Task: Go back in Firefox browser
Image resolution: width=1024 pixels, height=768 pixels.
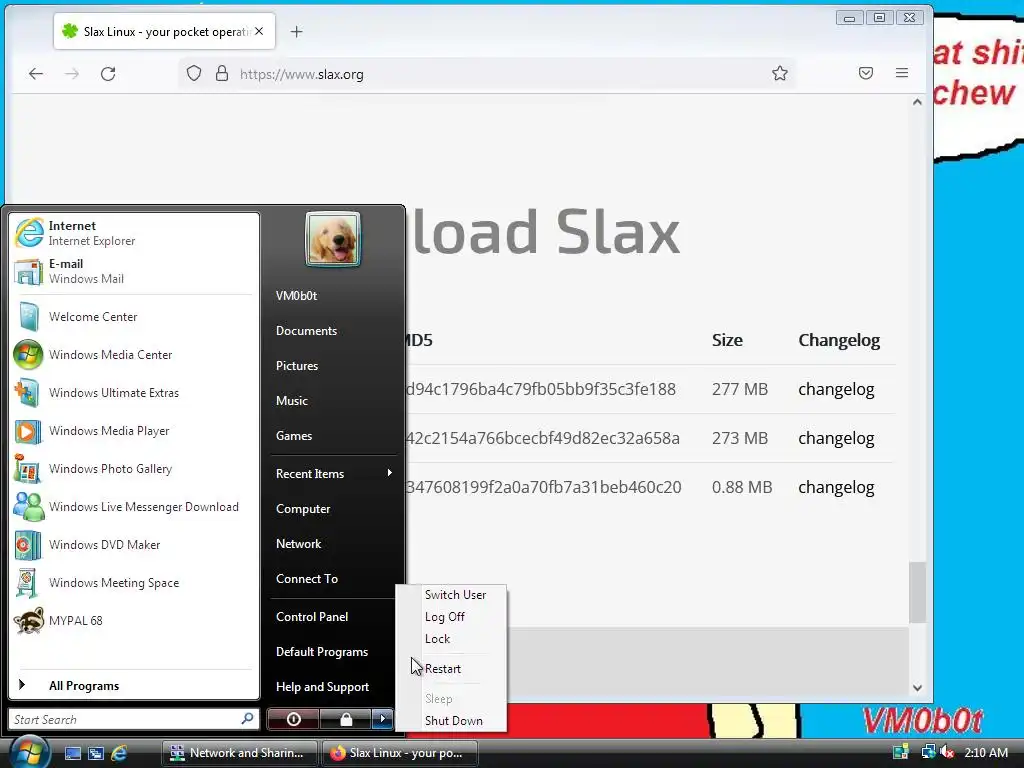Action: coord(36,74)
